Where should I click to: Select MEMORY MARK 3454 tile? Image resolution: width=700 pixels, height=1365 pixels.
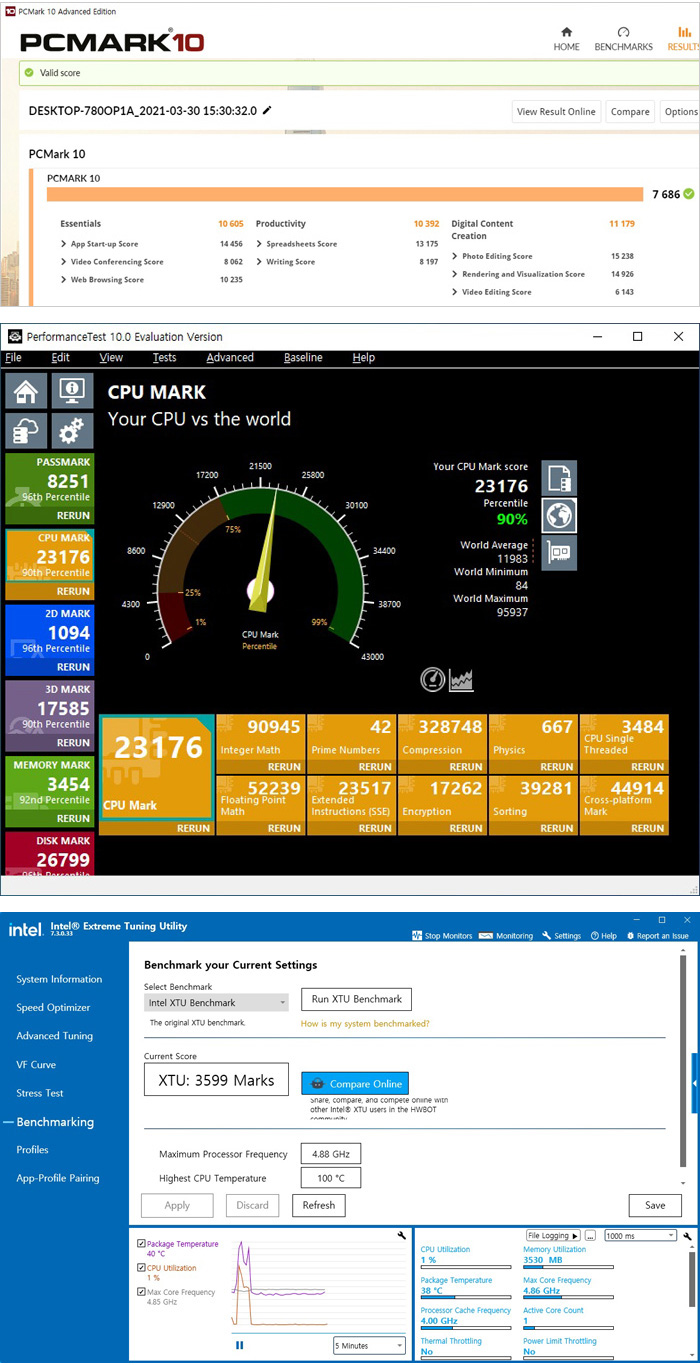point(50,791)
